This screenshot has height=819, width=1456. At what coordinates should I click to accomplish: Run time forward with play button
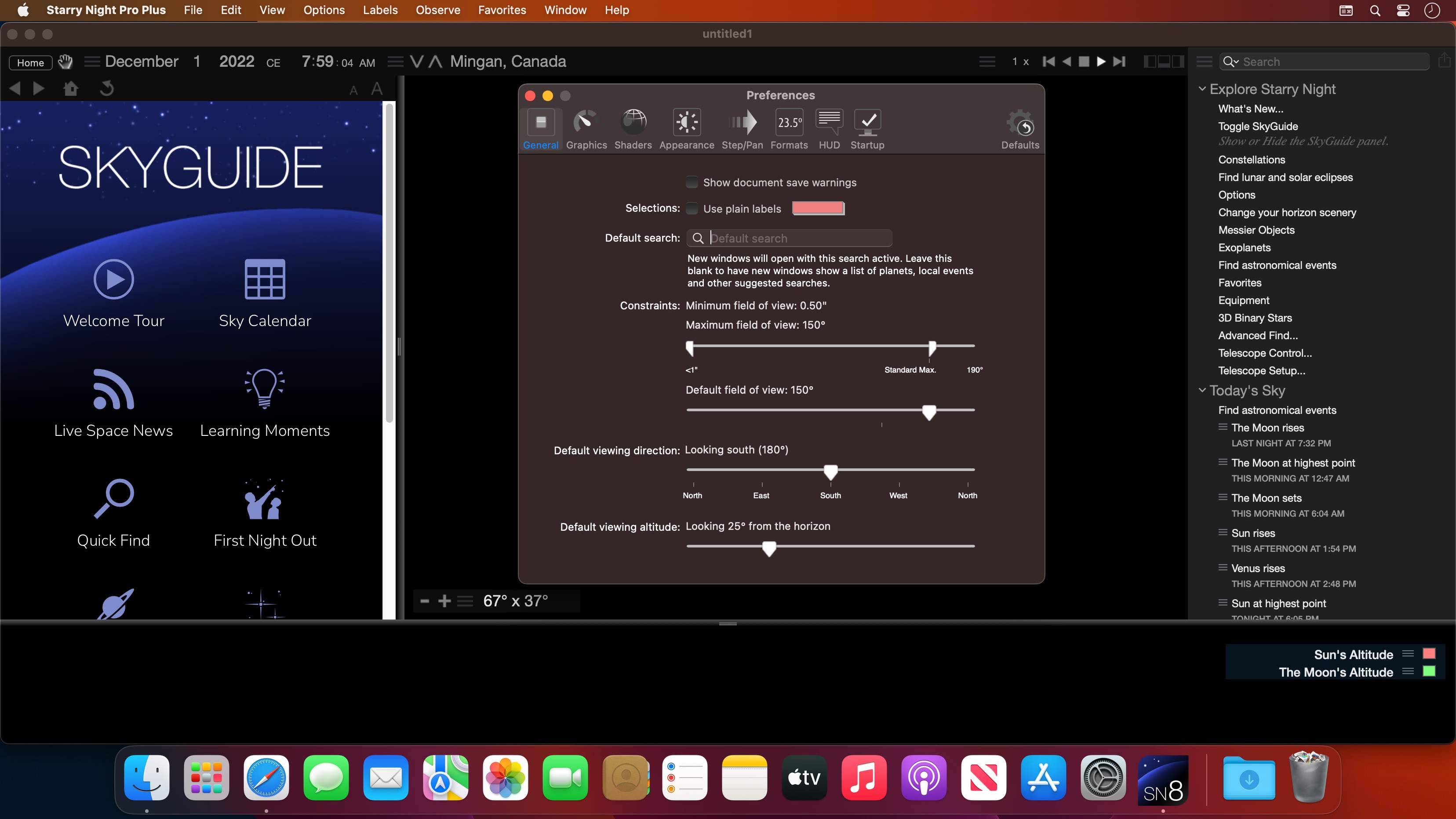(x=1101, y=62)
